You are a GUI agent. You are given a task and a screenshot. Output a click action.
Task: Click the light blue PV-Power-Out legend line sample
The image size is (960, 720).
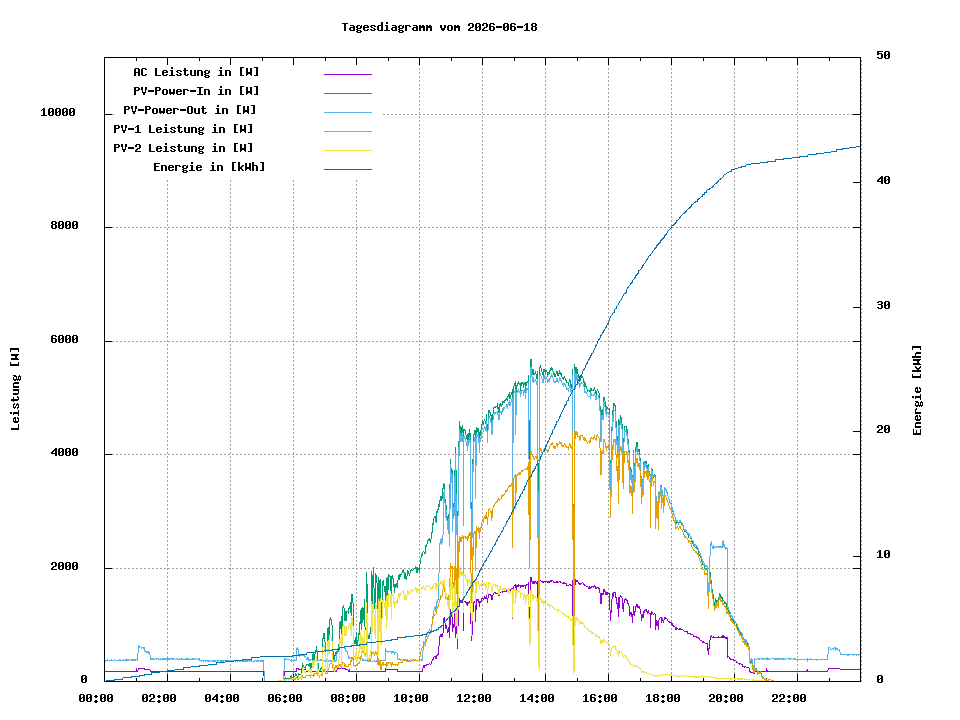(348, 112)
